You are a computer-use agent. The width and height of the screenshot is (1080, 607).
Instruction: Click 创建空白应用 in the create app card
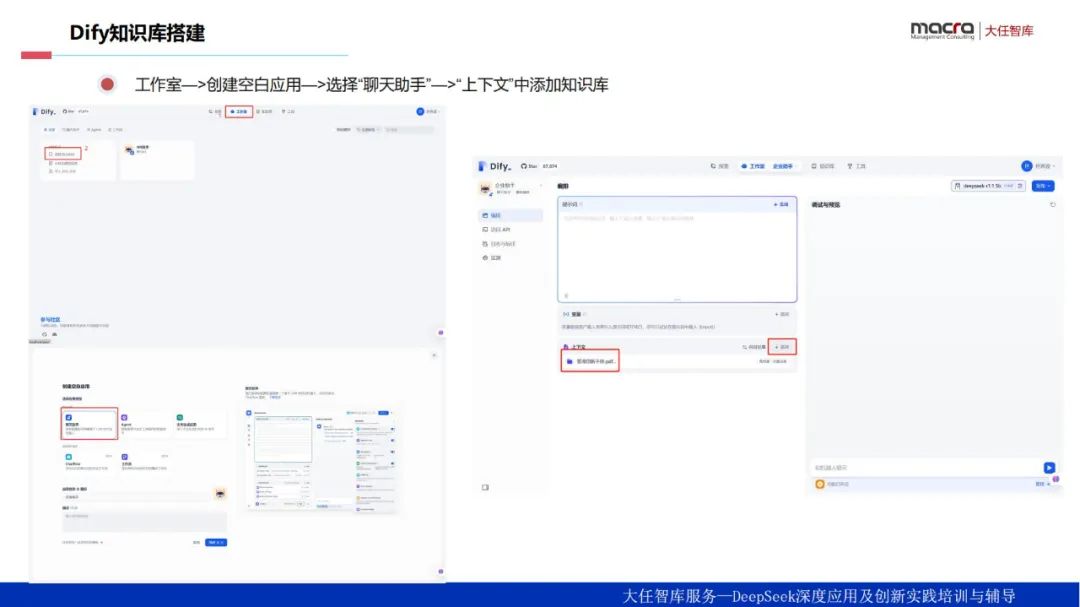(x=63, y=154)
